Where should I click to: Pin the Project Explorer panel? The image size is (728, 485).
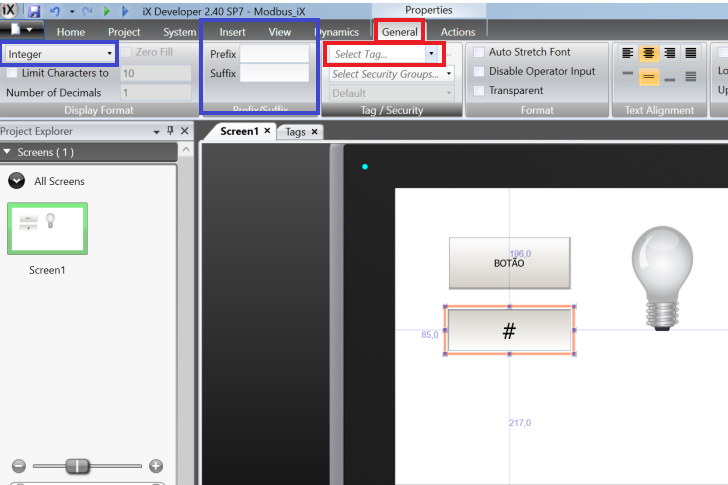pyautogui.click(x=170, y=131)
